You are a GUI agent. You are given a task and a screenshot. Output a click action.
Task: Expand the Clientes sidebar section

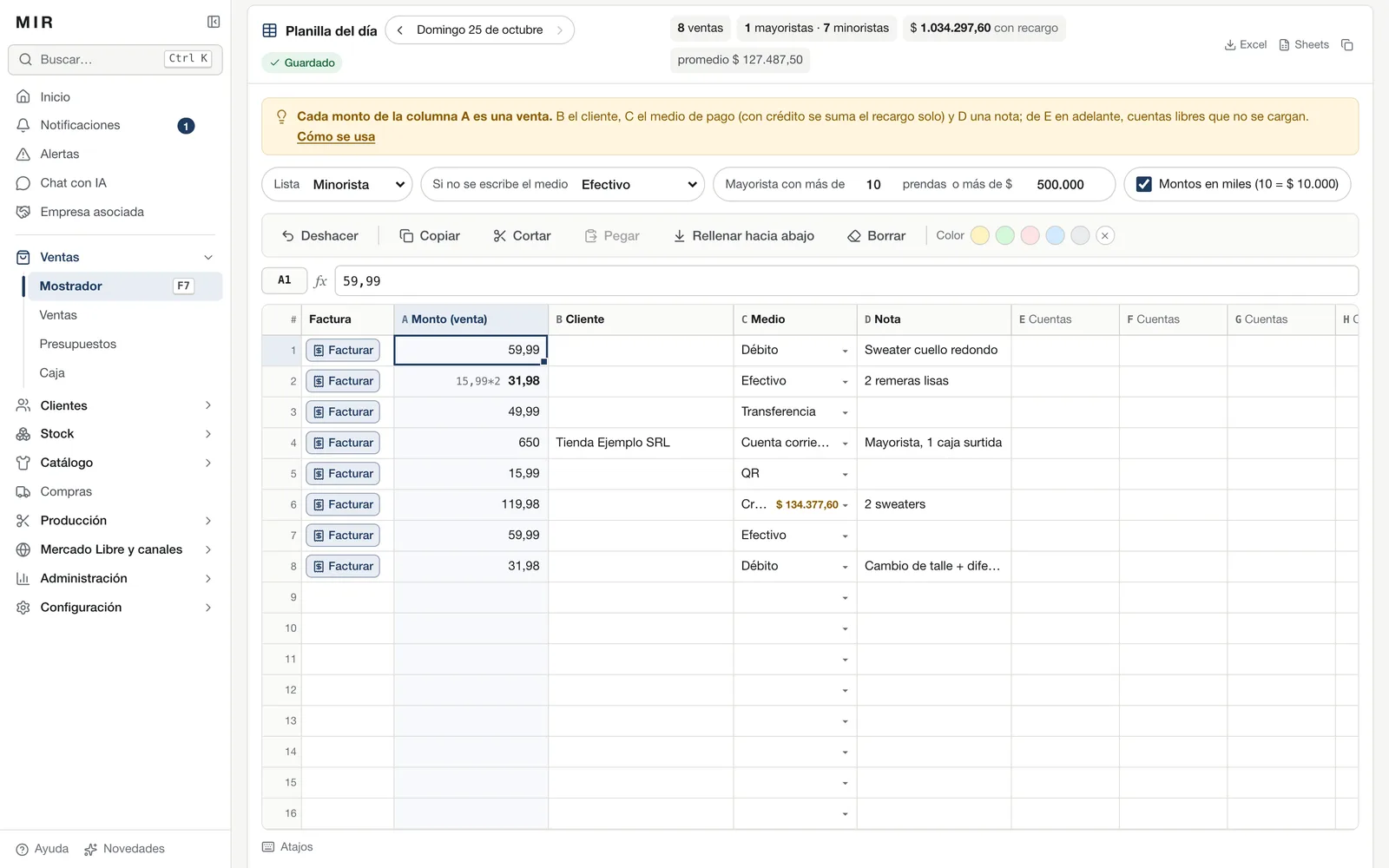[208, 405]
